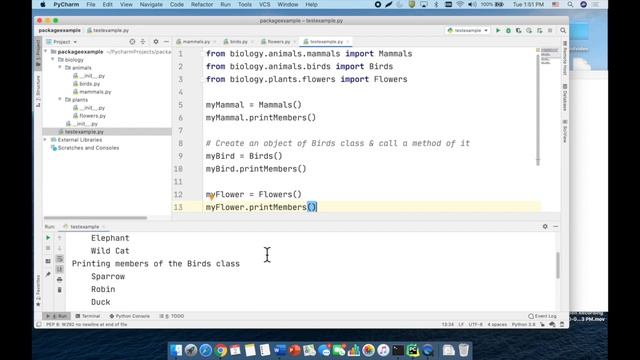This screenshot has width=640, height=360.
Task: Click the Run console vertical scrollbar
Action: [x=558, y=265]
